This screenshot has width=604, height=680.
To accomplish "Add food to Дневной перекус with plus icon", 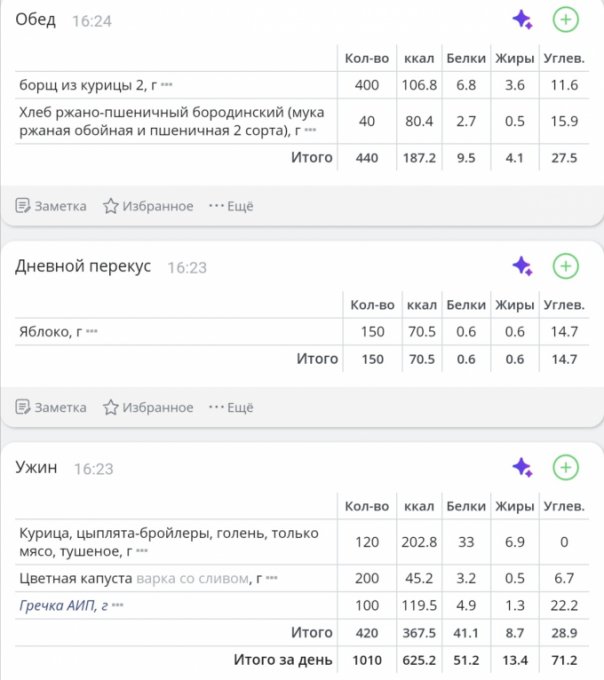I will coord(565,266).
